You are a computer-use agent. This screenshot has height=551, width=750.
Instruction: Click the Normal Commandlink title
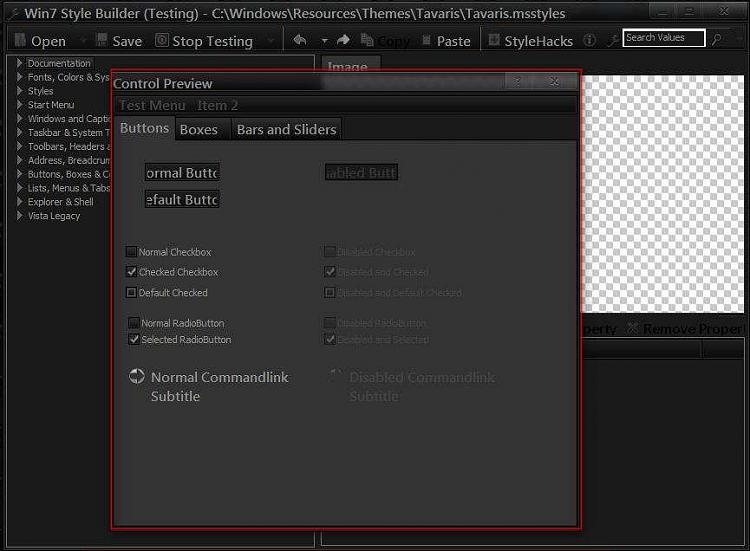click(220, 377)
